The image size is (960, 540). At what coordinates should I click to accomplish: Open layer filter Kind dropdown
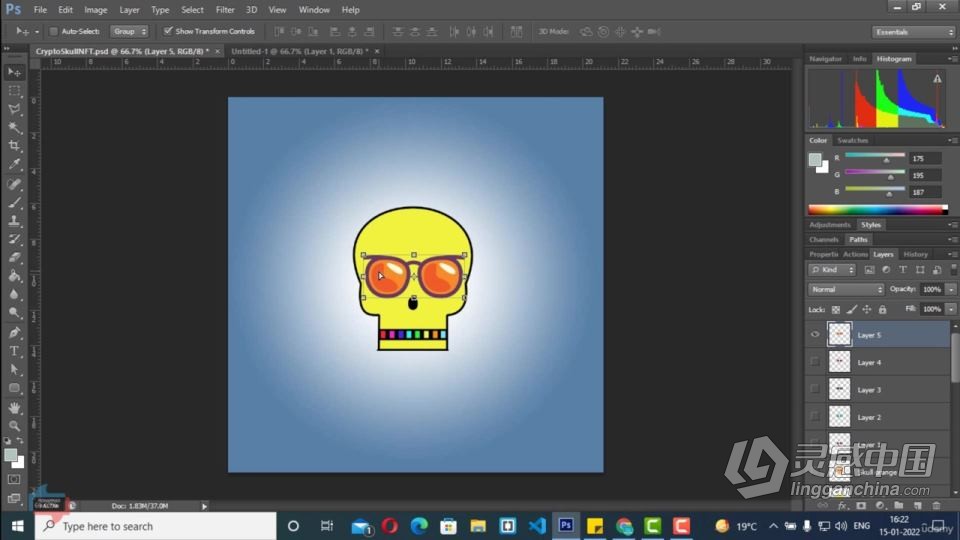(832, 270)
